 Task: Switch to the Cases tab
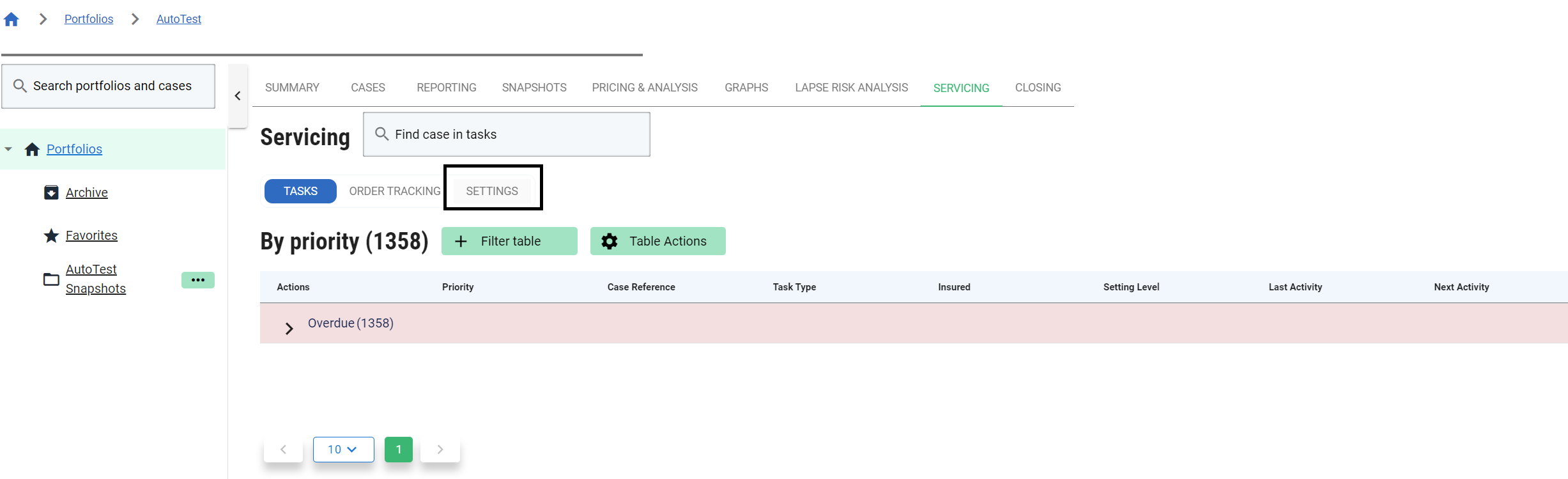[x=368, y=88]
